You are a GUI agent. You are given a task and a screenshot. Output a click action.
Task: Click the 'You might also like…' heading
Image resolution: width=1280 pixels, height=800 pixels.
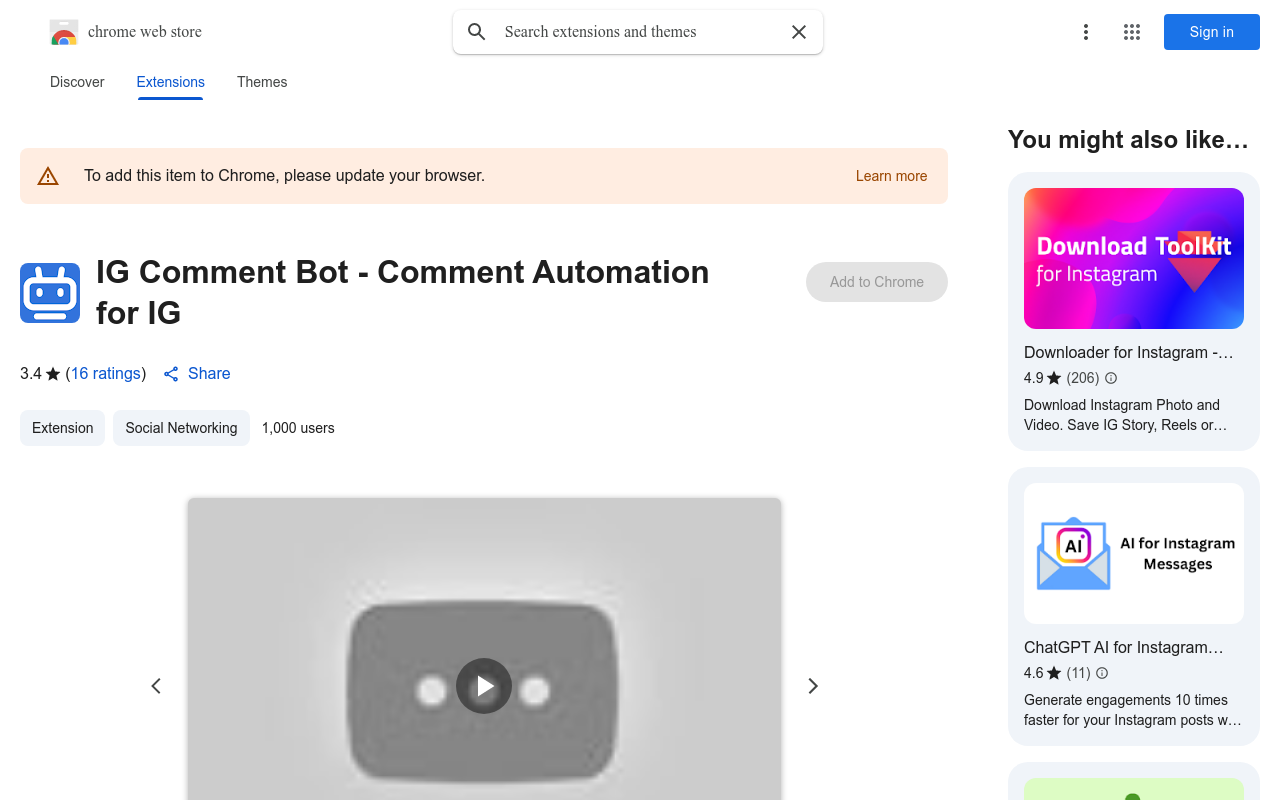tap(1128, 140)
